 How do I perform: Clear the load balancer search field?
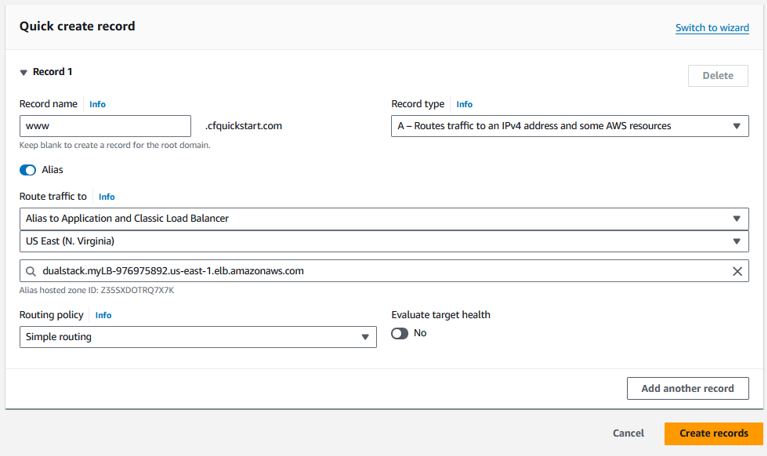[x=737, y=271]
